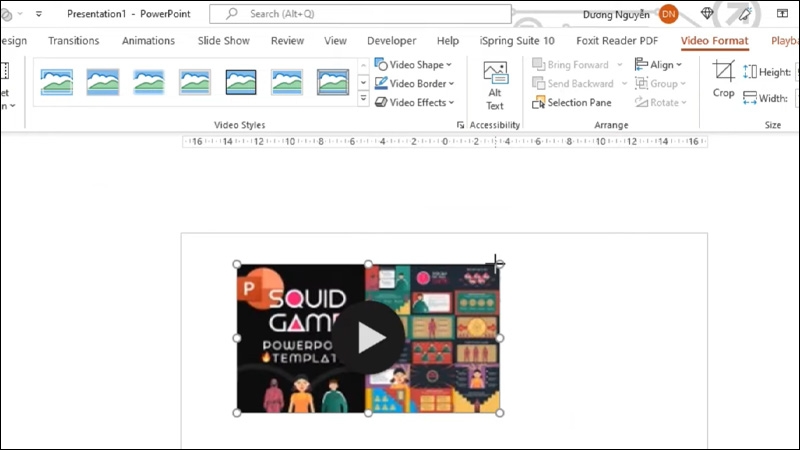This screenshot has width=800, height=450.
Task: Apply the third video style thumbnail
Action: 148,82
